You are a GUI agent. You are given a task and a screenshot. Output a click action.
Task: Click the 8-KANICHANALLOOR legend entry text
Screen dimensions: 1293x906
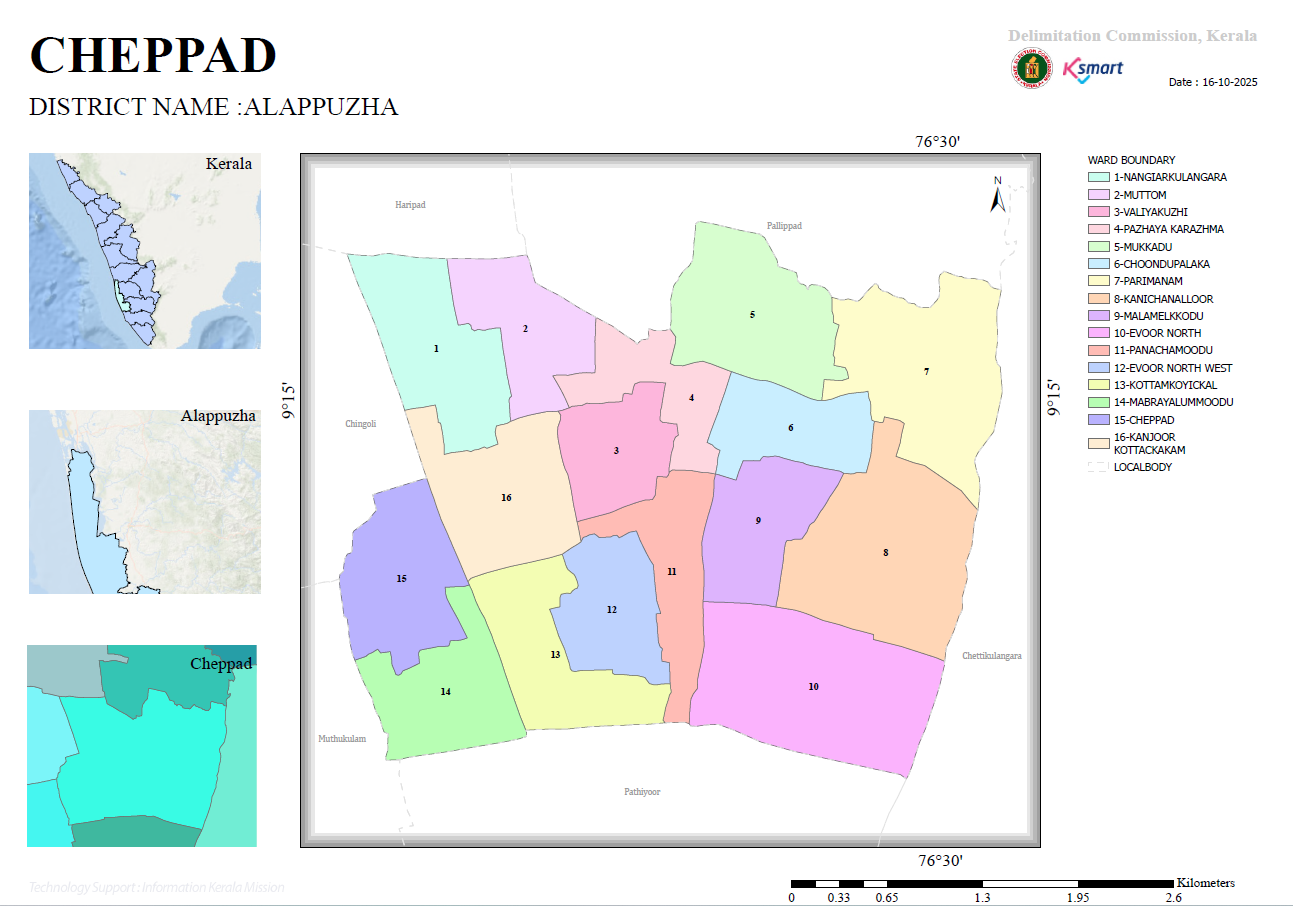tap(1164, 299)
